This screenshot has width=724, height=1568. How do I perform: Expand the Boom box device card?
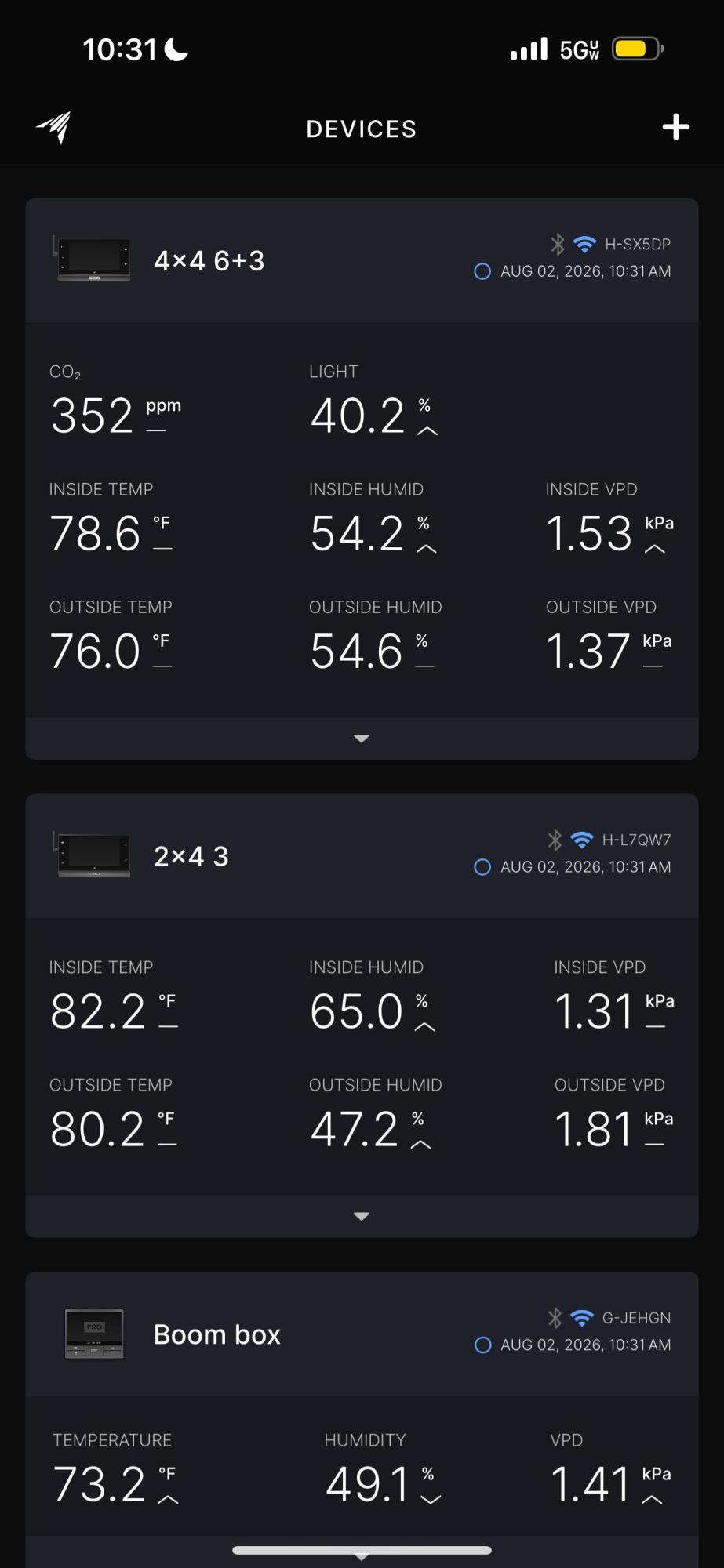click(362, 1555)
